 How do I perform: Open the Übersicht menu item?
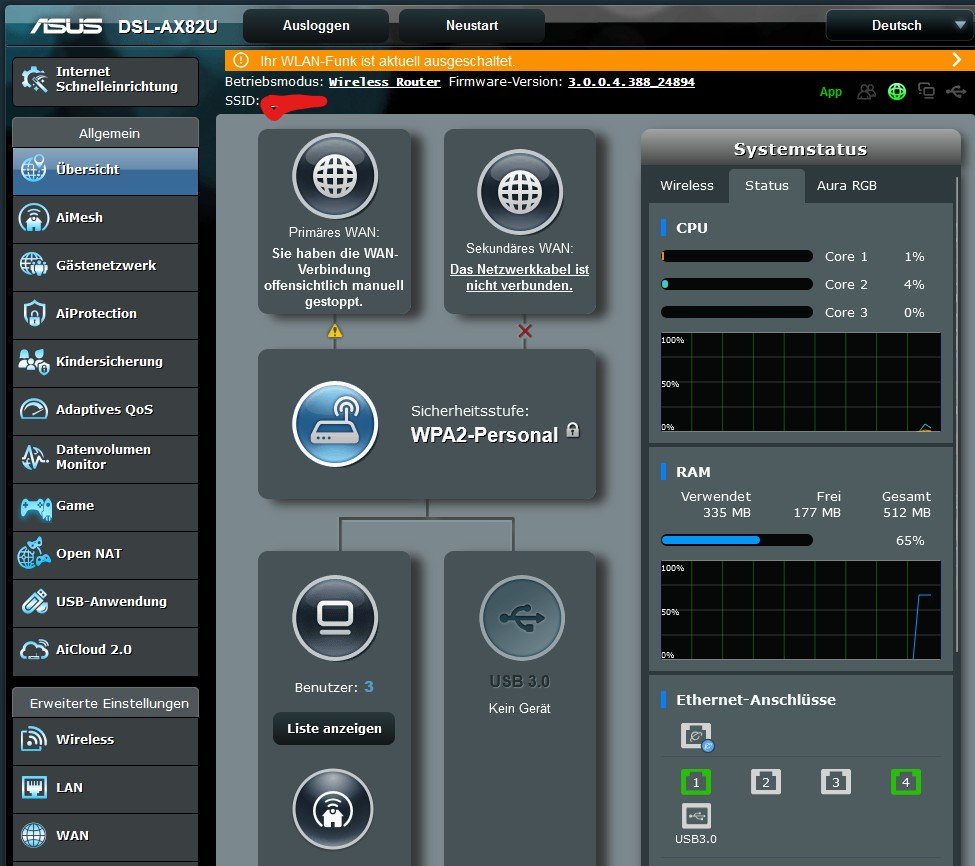(105, 171)
